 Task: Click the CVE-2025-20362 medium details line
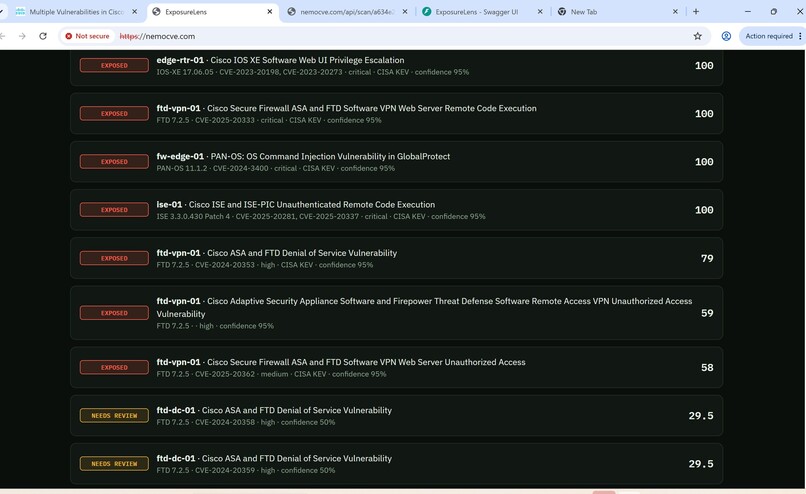click(271, 374)
